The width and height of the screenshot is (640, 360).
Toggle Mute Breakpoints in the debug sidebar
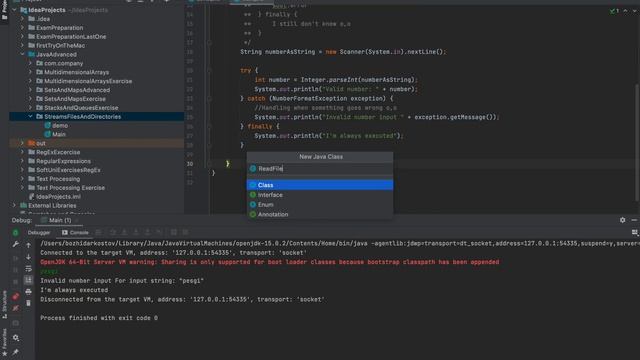point(16,308)
